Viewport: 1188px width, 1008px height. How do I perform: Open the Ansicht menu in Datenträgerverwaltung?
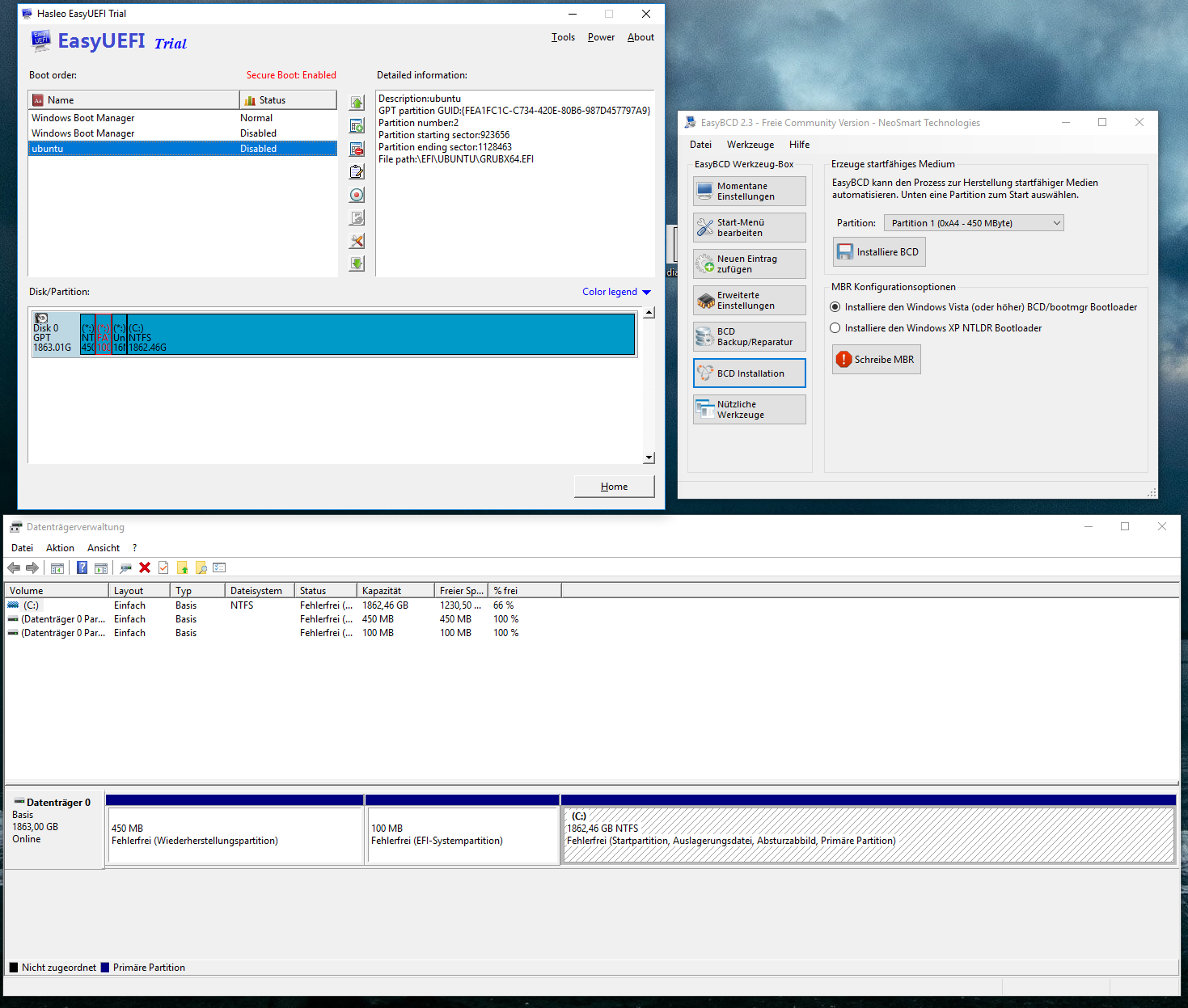[104, 548]
